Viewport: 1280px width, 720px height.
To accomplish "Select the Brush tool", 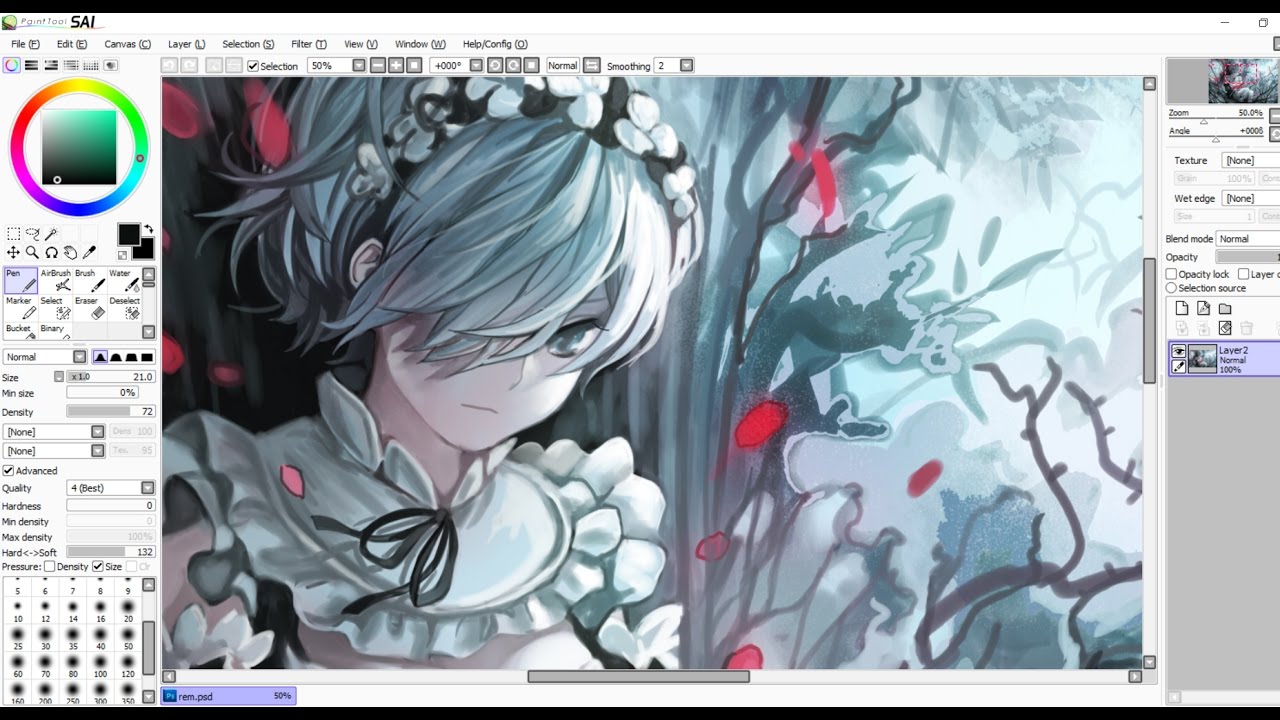I will [x=90, y=280].
